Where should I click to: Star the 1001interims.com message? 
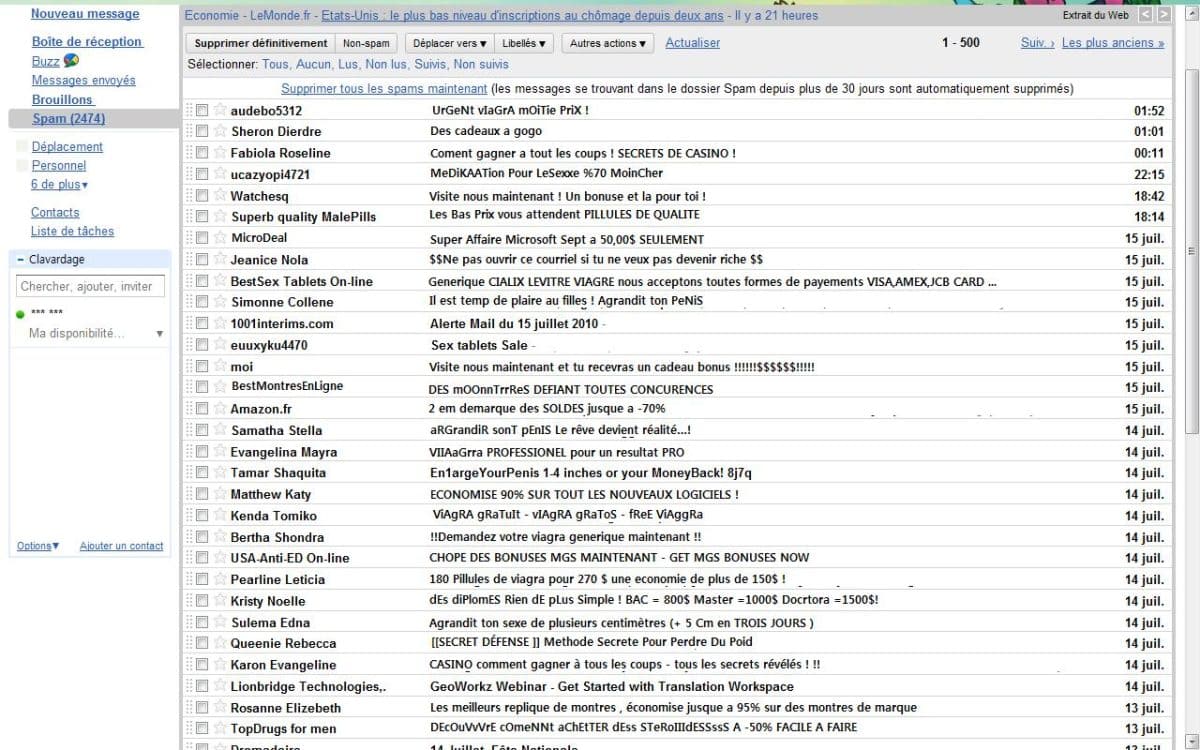pos(220,323)
